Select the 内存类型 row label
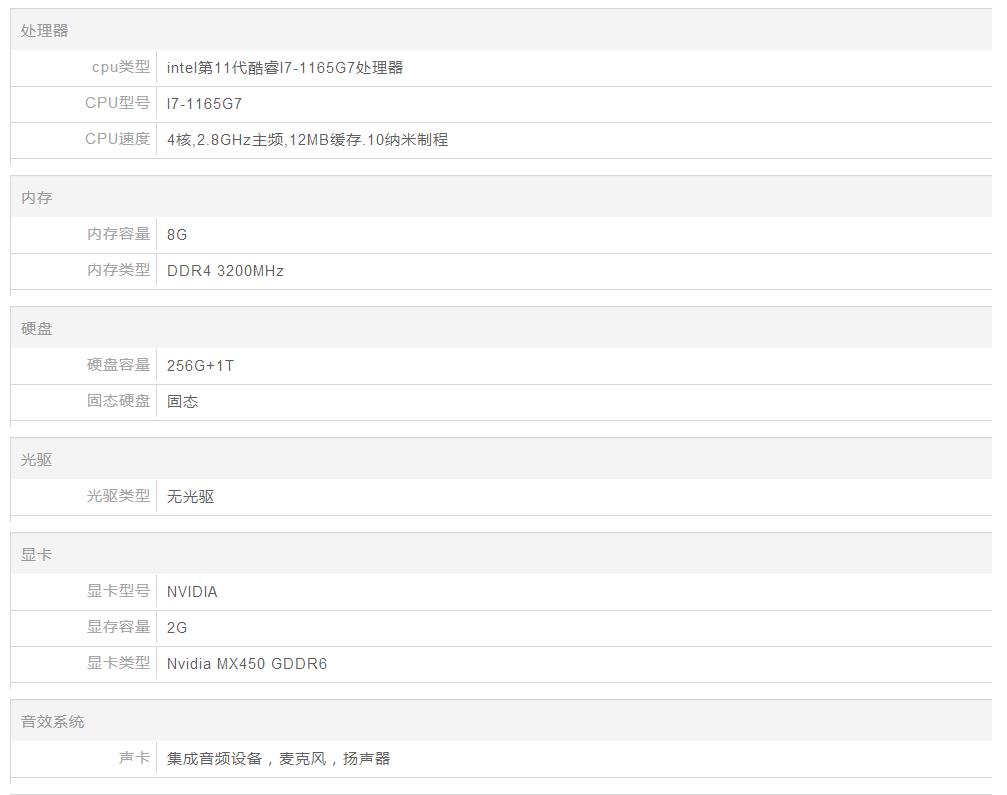The image size is (1007, 795). click(118, 270)
